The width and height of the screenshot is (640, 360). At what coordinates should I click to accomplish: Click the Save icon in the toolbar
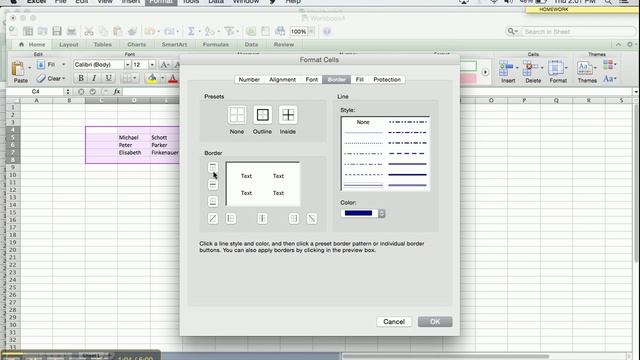(57, 31)
